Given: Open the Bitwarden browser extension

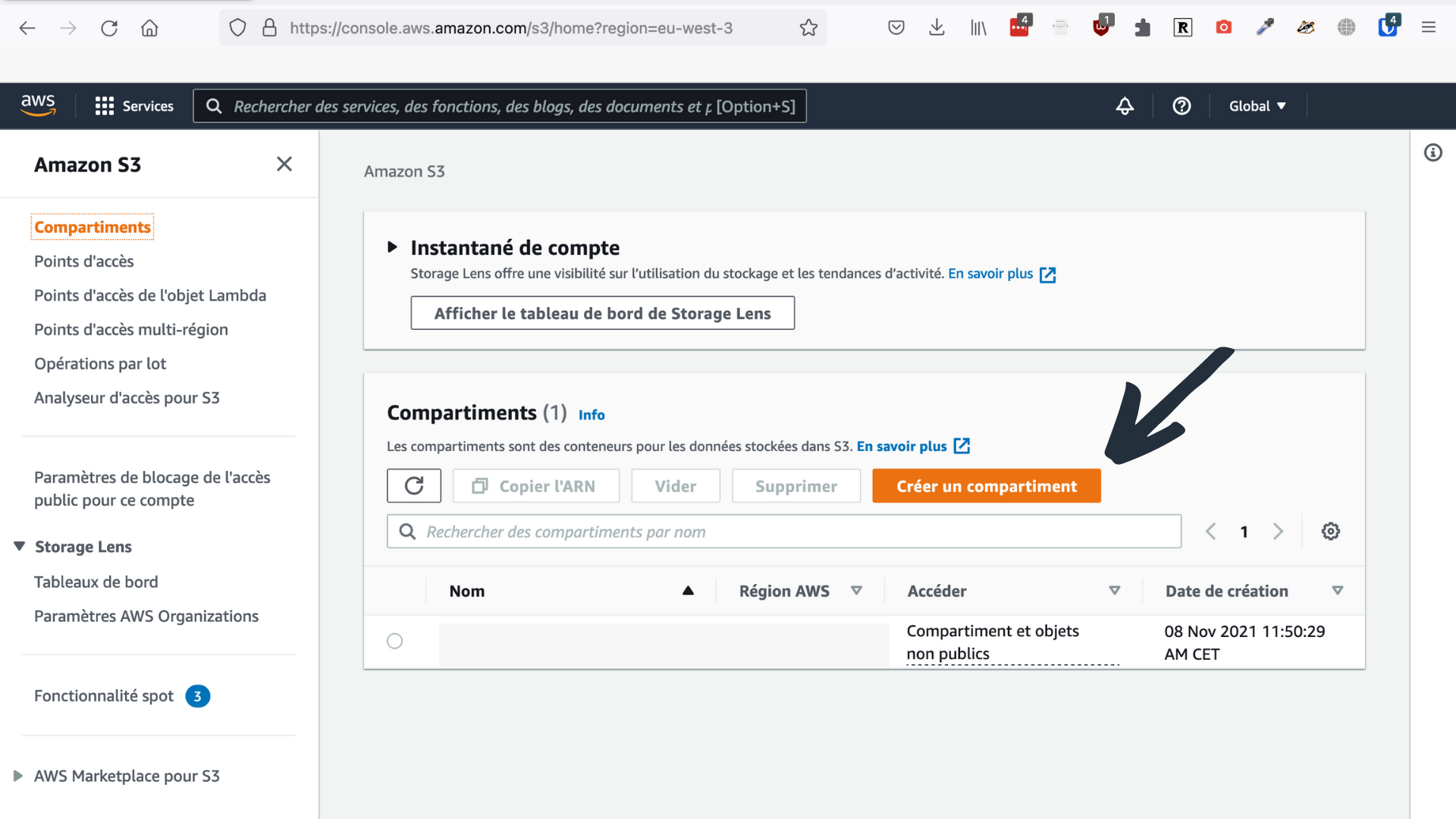Looking at the screenshot, I should [x=1389, y=27].
